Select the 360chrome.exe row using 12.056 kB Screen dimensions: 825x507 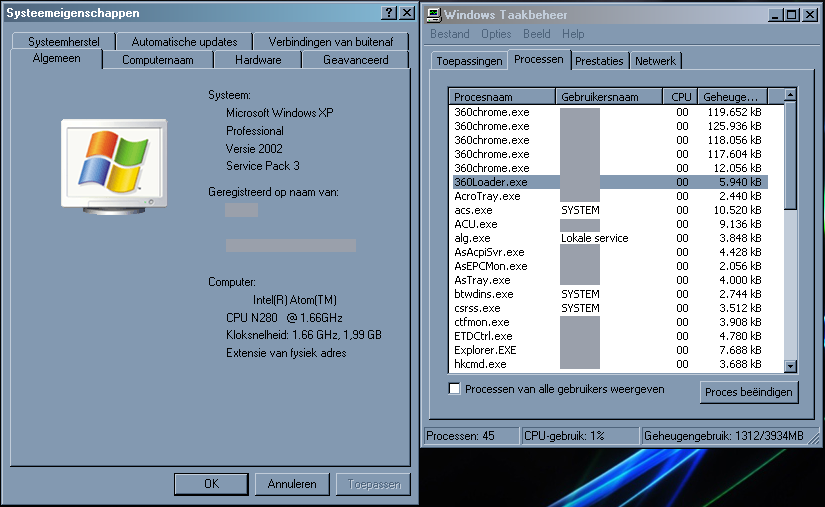(609, 168)
